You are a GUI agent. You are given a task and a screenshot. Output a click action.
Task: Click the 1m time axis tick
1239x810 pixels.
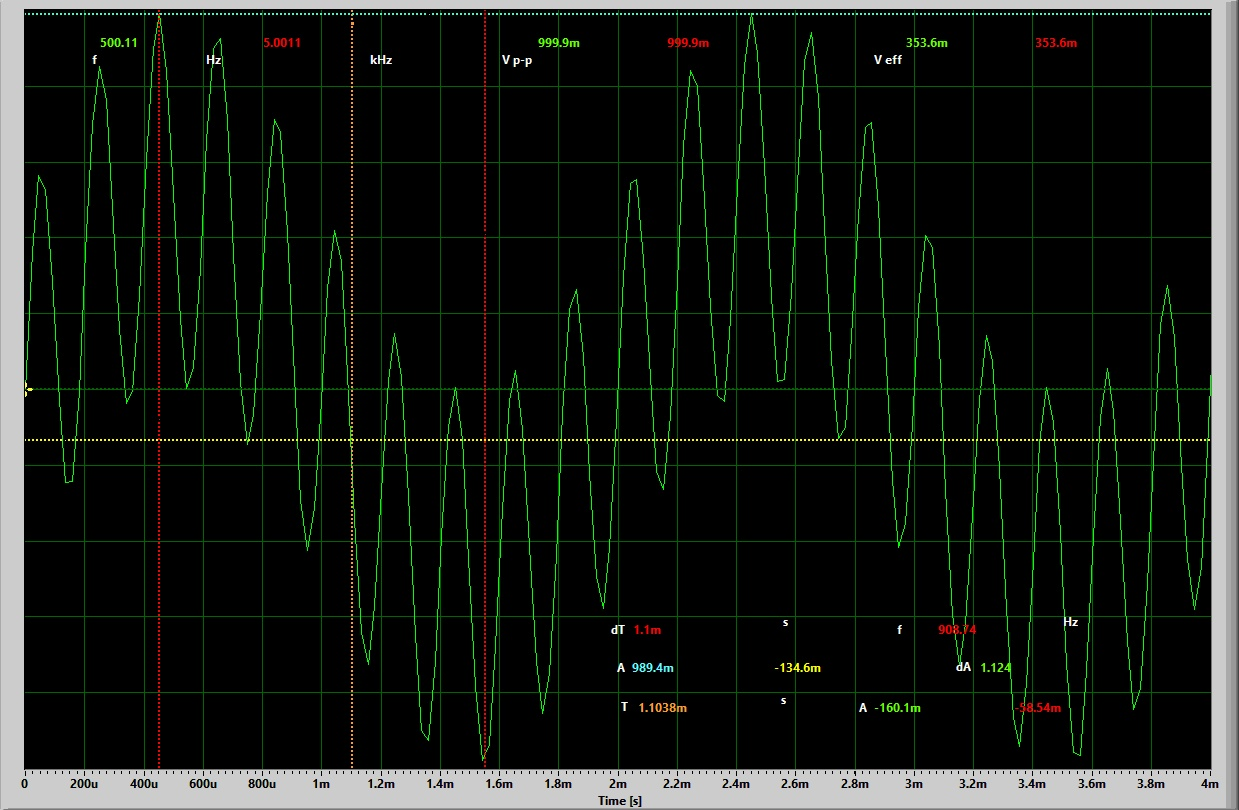(321, 786)
